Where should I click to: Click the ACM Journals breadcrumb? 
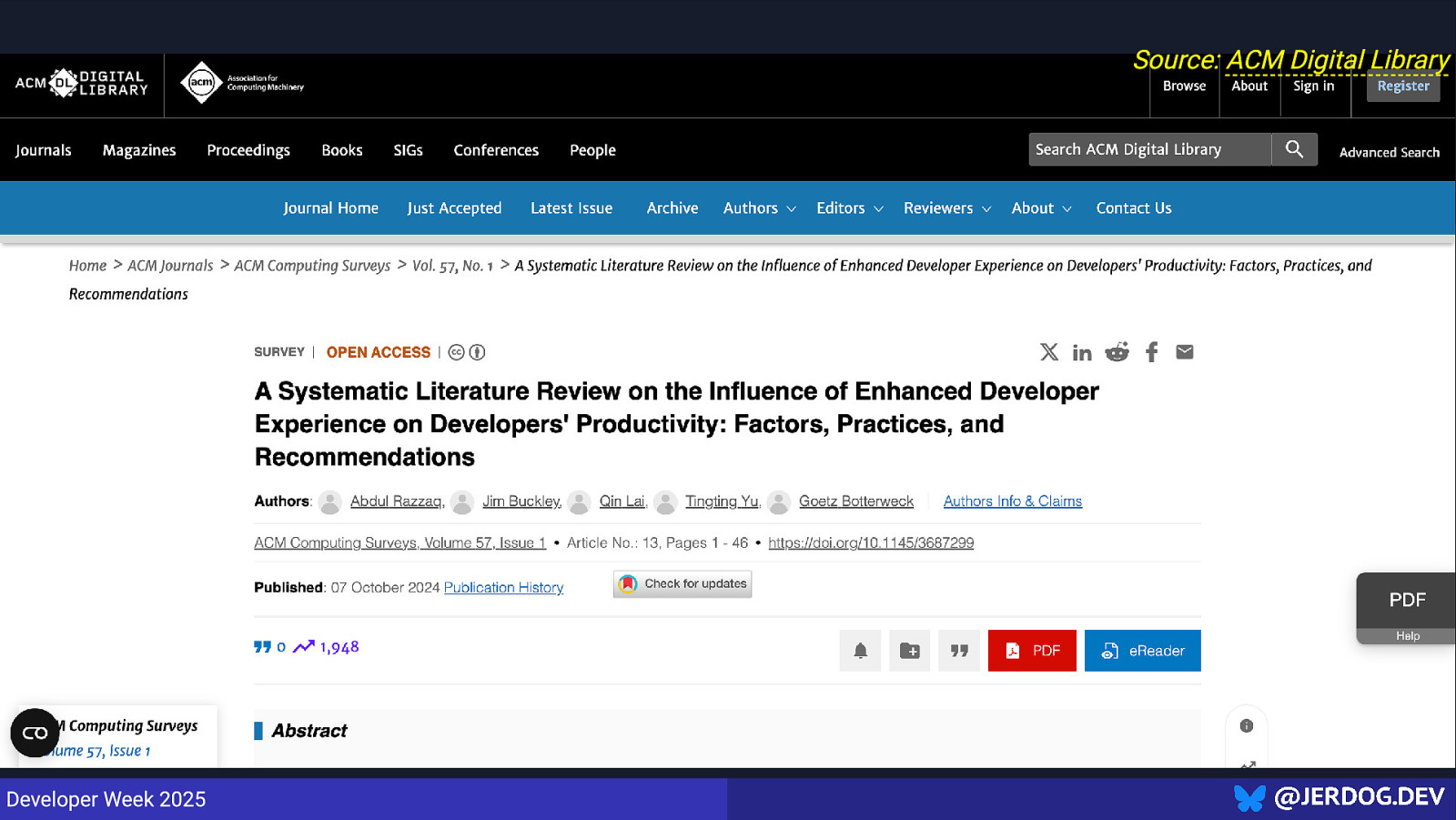coord(170,266)
